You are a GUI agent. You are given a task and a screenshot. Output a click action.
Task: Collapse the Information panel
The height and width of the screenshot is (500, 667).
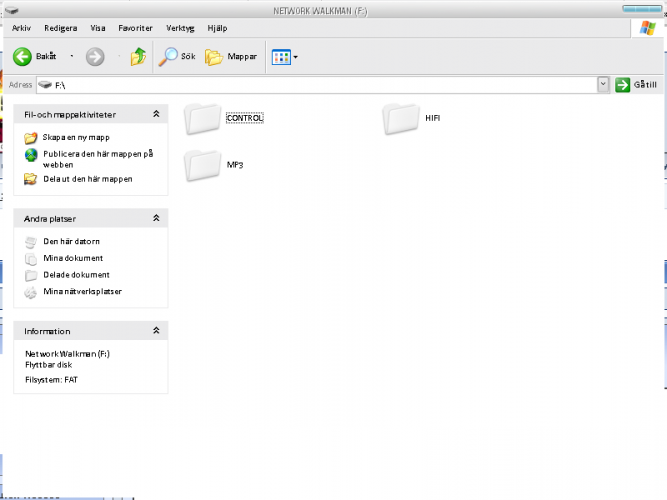coord(156,331)
